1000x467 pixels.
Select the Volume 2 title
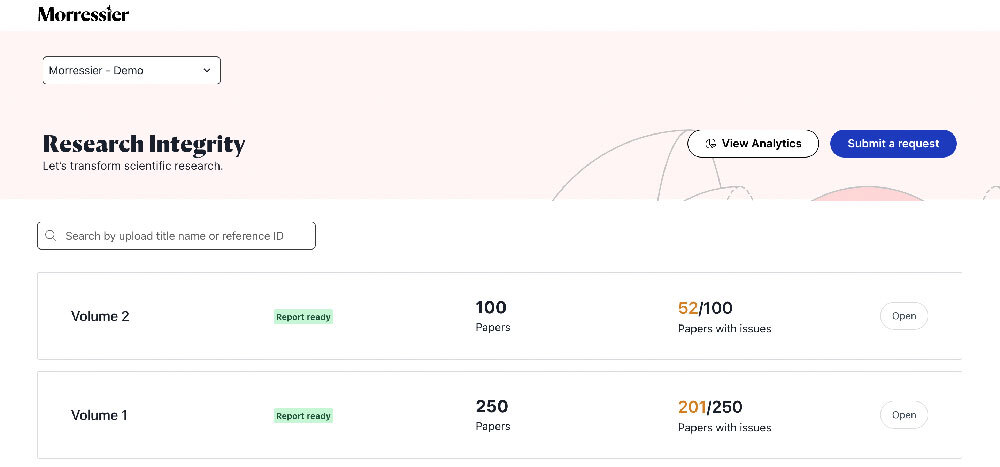click(x=100, y=316)
